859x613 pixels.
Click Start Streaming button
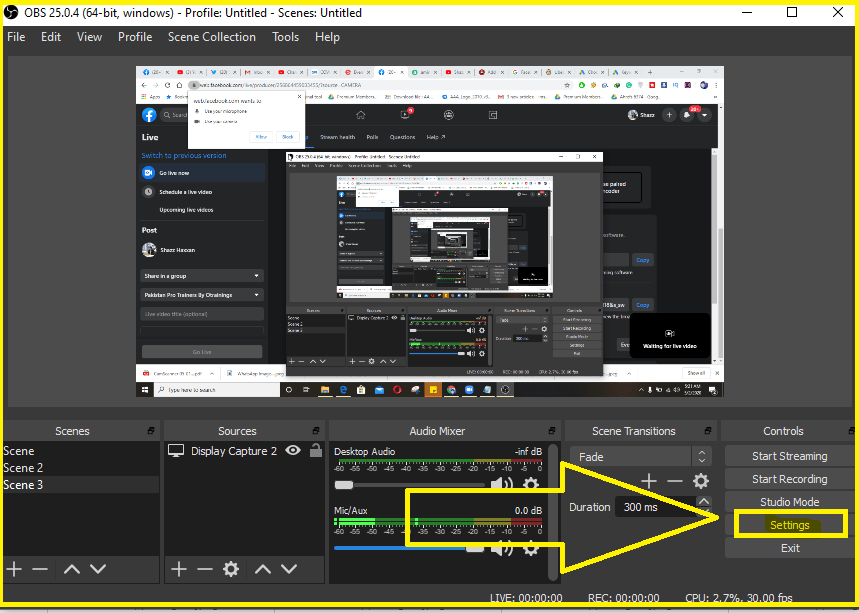(x=789, y=456)
